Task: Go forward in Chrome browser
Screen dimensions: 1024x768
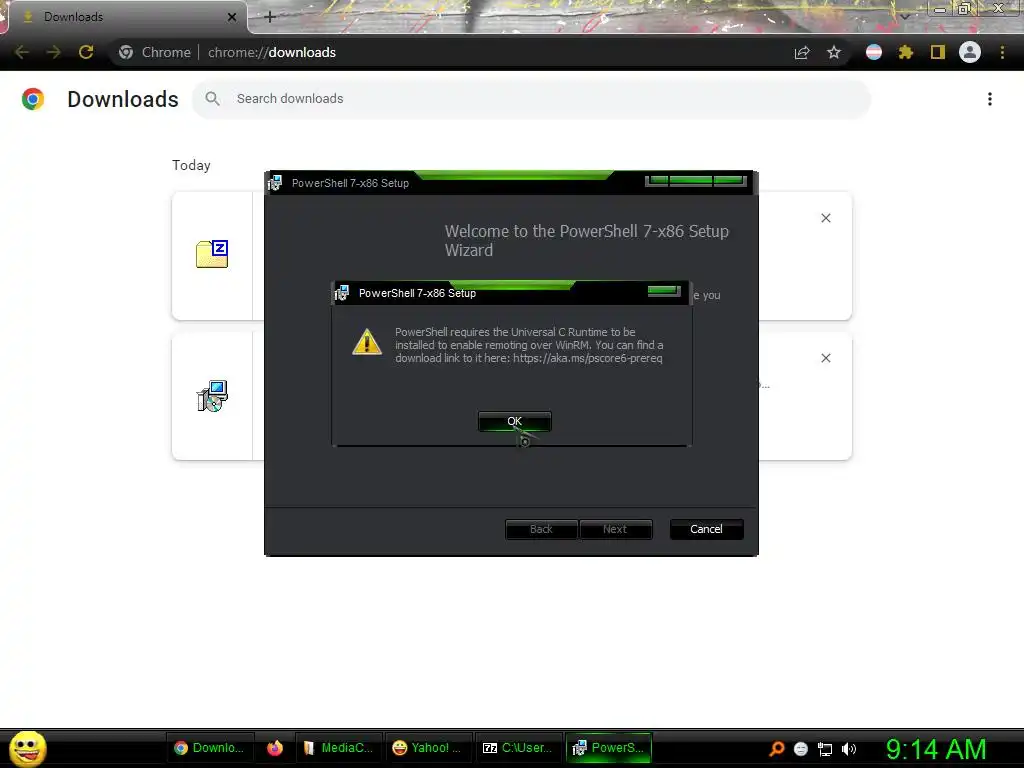Action: tap(54, 52)
